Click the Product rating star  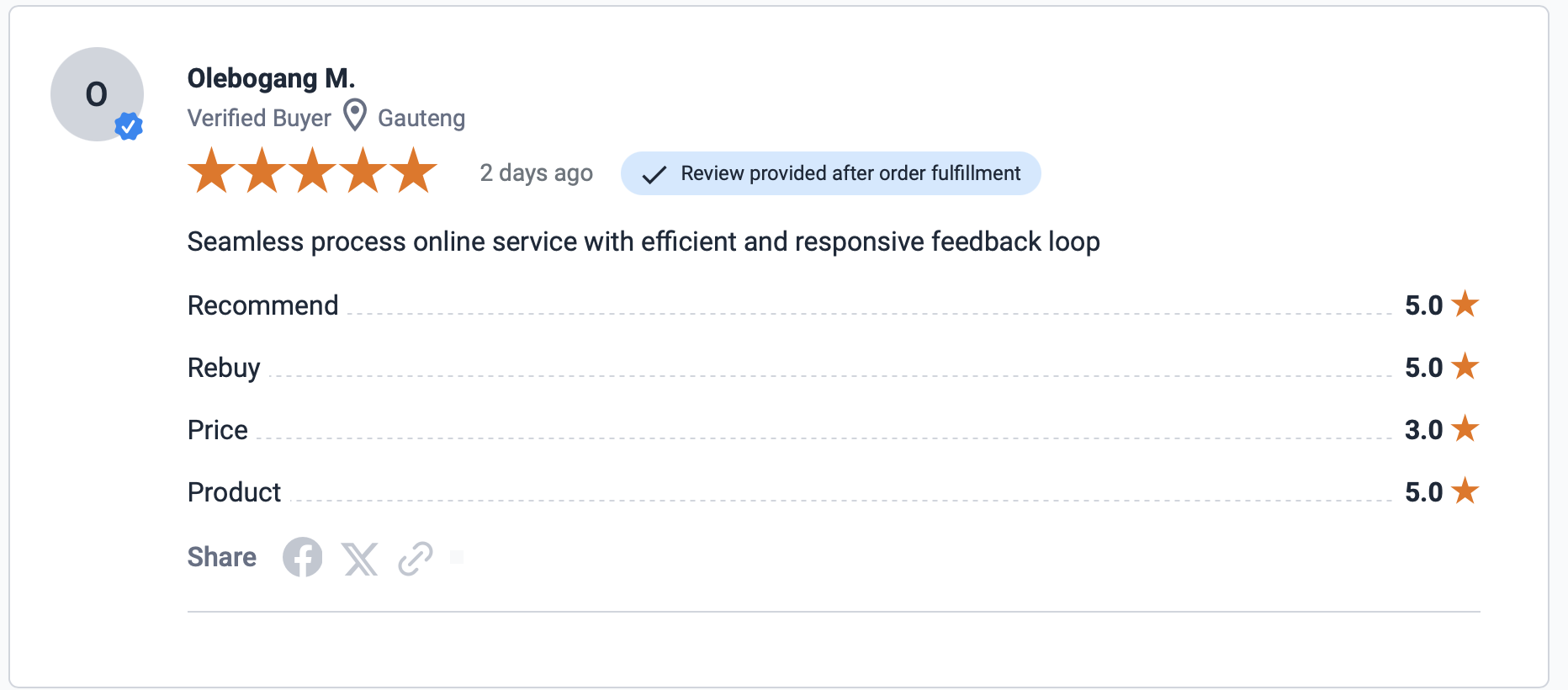pos(1465,491)
